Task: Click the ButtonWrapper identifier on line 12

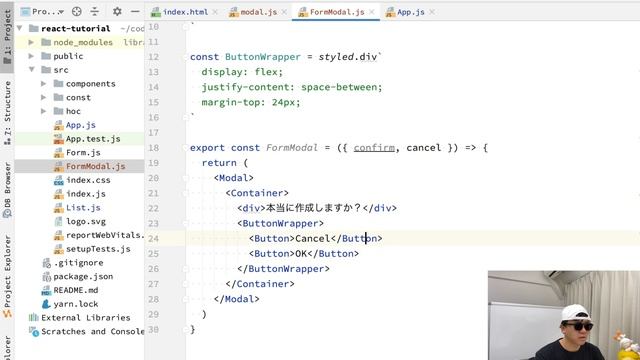Action: tap(263, 57)
